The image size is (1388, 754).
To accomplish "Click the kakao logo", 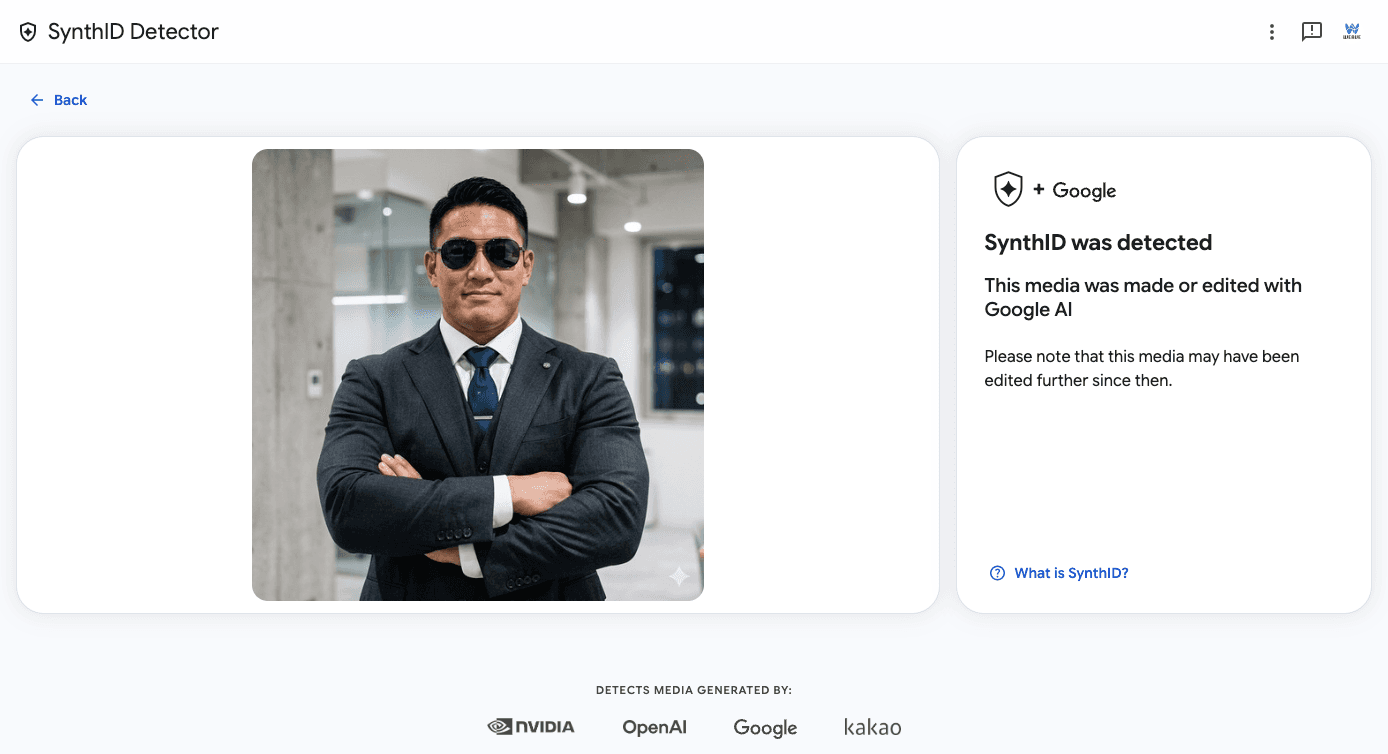I will coord(872,727).
